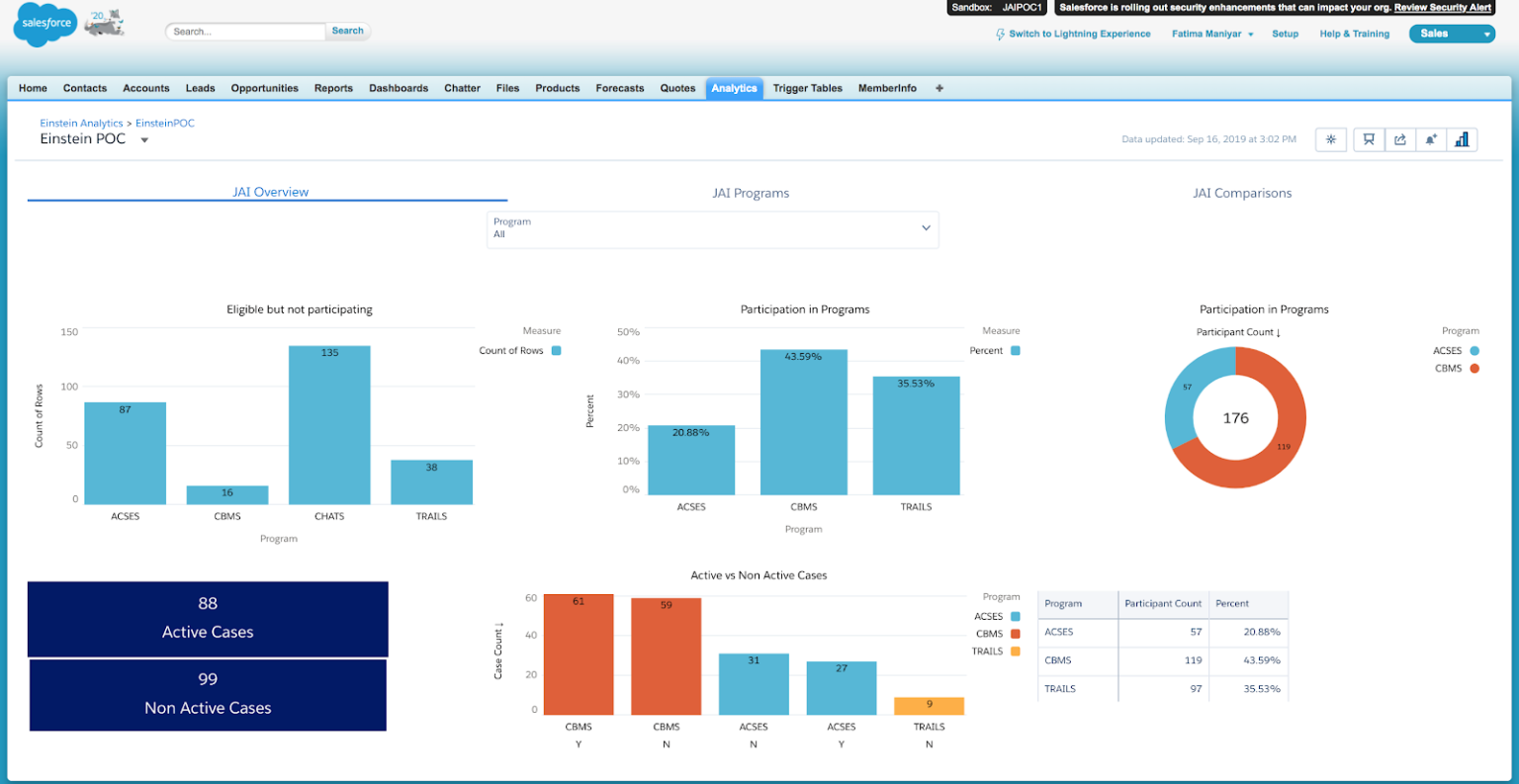Open the Fatima Maniyar user menu
Image resolution: width=1519 pixels, height=784 pixels.
click(x=1212, y=34)
